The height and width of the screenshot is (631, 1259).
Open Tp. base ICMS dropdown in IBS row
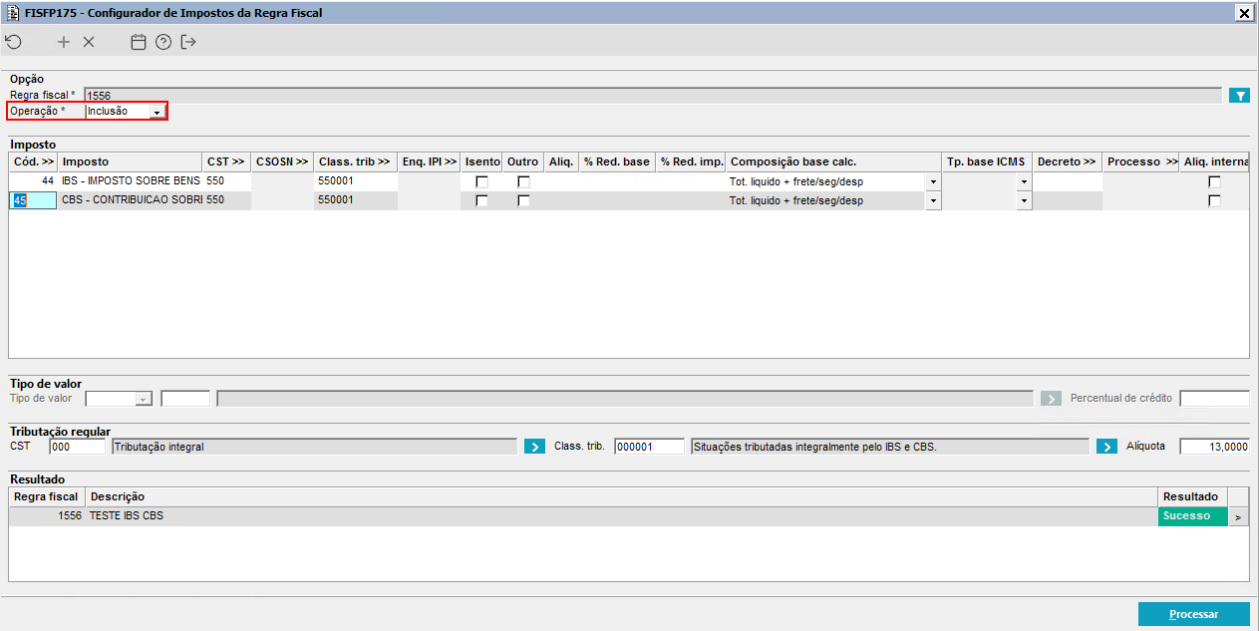pyautogui.click(x=1023, y=182)
